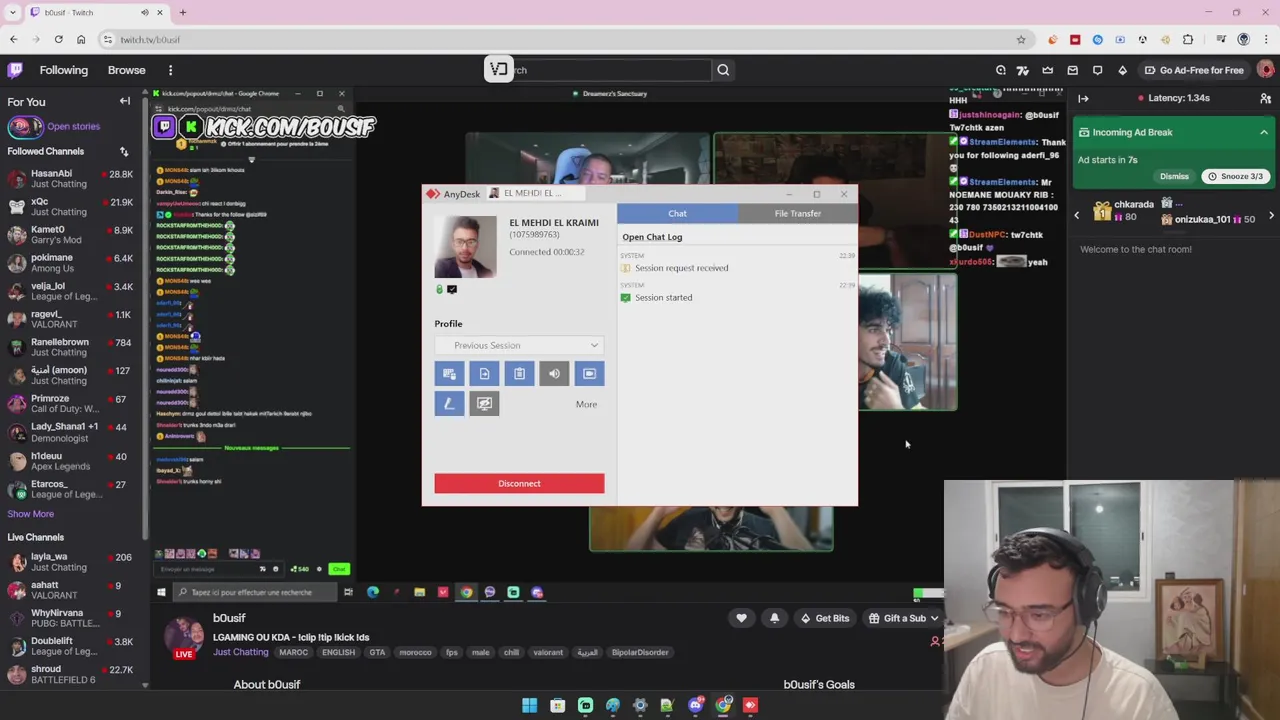Click Get Bits button under stream
This screenshot has width=1280, height=720.
click(x=825, y=618)
